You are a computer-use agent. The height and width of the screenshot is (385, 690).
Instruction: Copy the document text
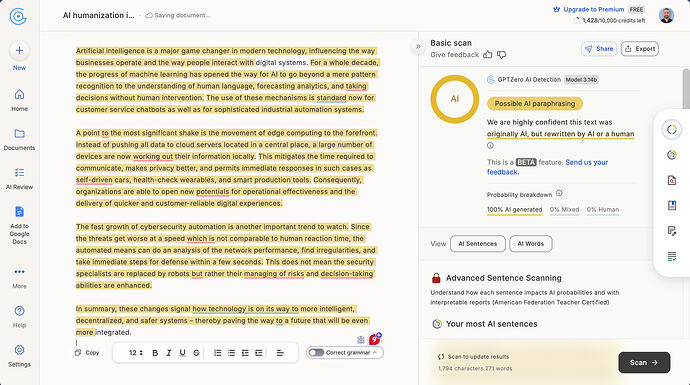point(87,353)
